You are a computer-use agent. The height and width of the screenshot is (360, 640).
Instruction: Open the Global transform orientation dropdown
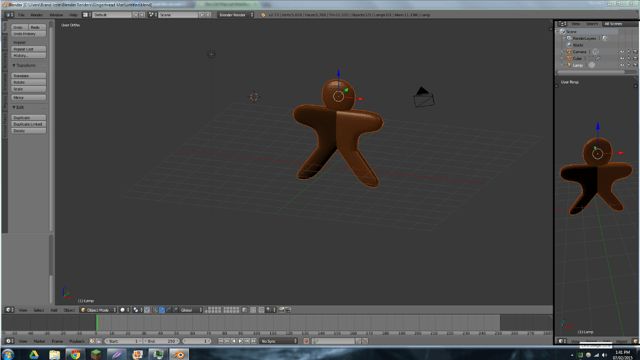(191, 310)
